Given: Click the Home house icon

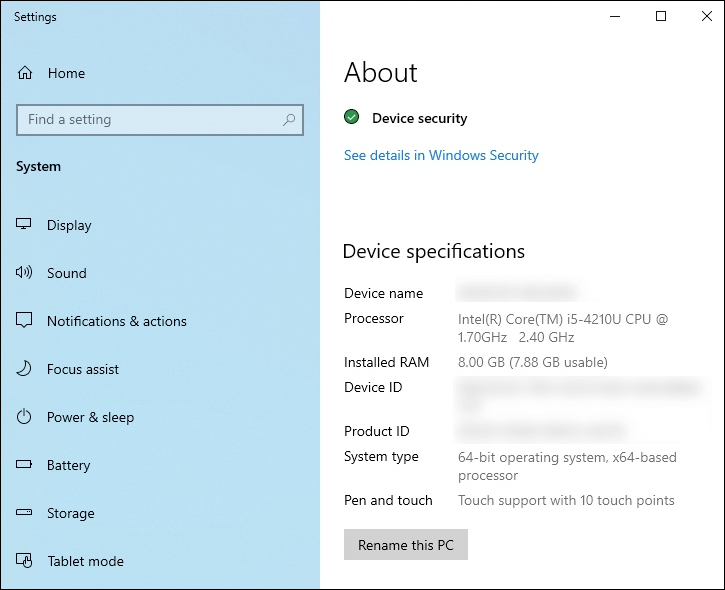Looking at the screenshot, I should coord(25,73).
